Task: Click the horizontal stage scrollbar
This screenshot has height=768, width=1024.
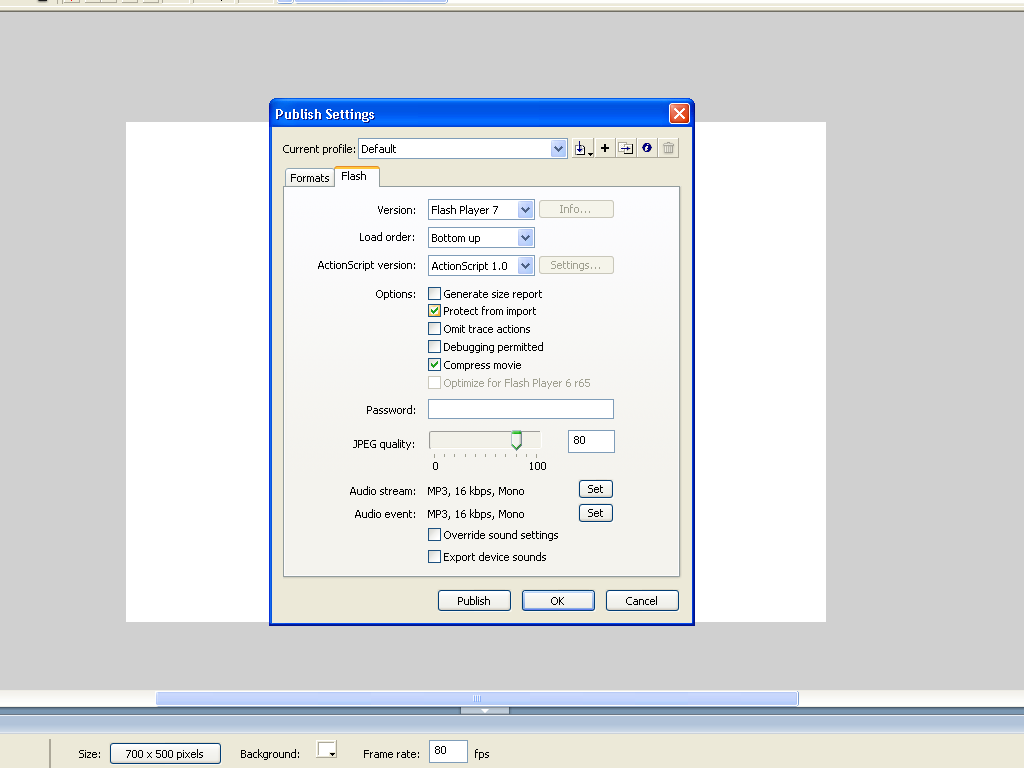Action: 477,699
